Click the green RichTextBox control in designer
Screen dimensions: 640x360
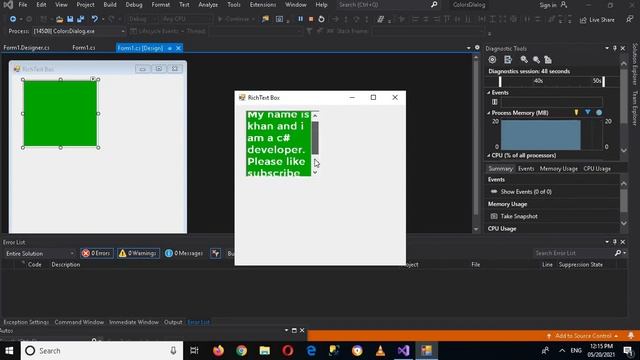(x=60, y=113)
